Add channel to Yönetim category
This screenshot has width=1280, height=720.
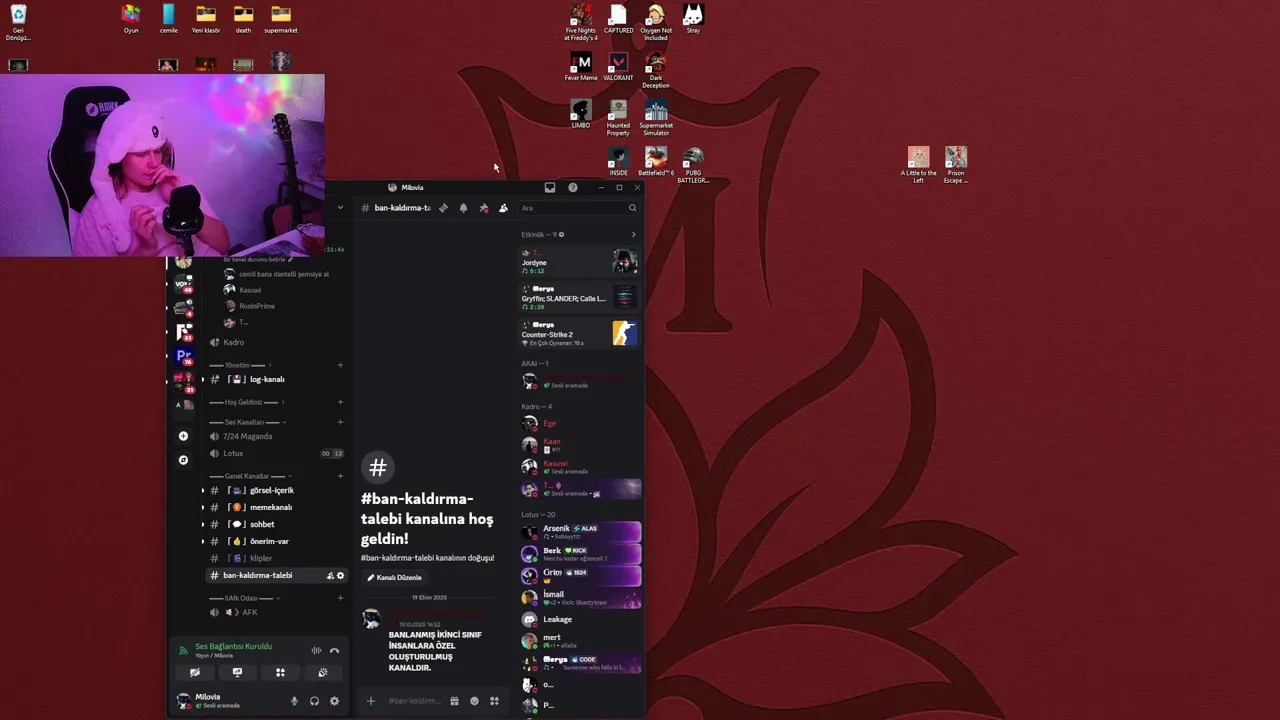click(340, 365)
